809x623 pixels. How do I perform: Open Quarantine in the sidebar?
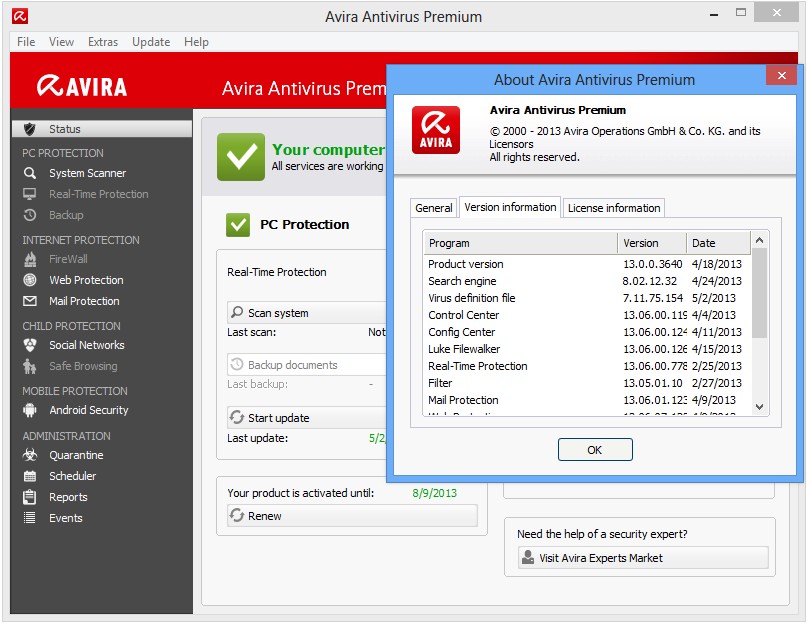(x=76, y=455)
